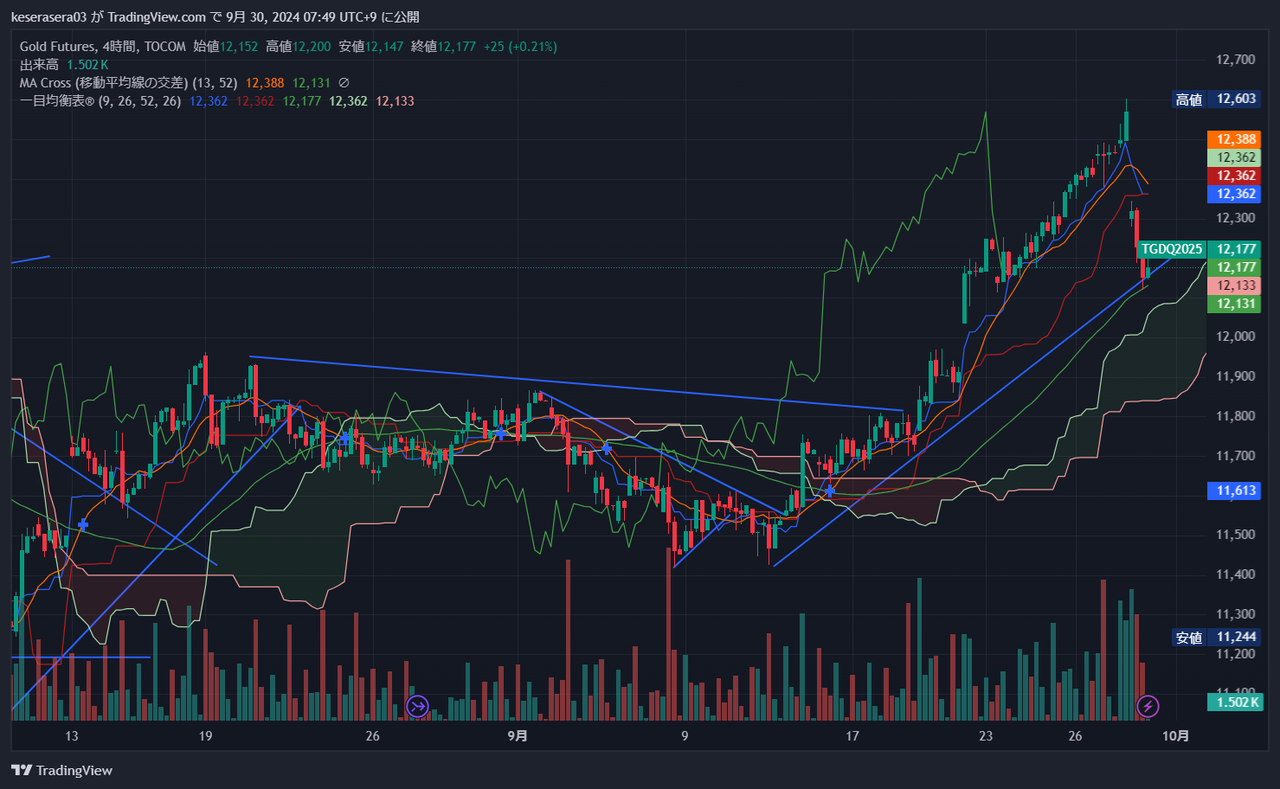The height and width of the screenshot is (789, 1280).
Task: Click the blue 12,362 value in 一目均衡表 legend
Action: [x=208, y=101]
